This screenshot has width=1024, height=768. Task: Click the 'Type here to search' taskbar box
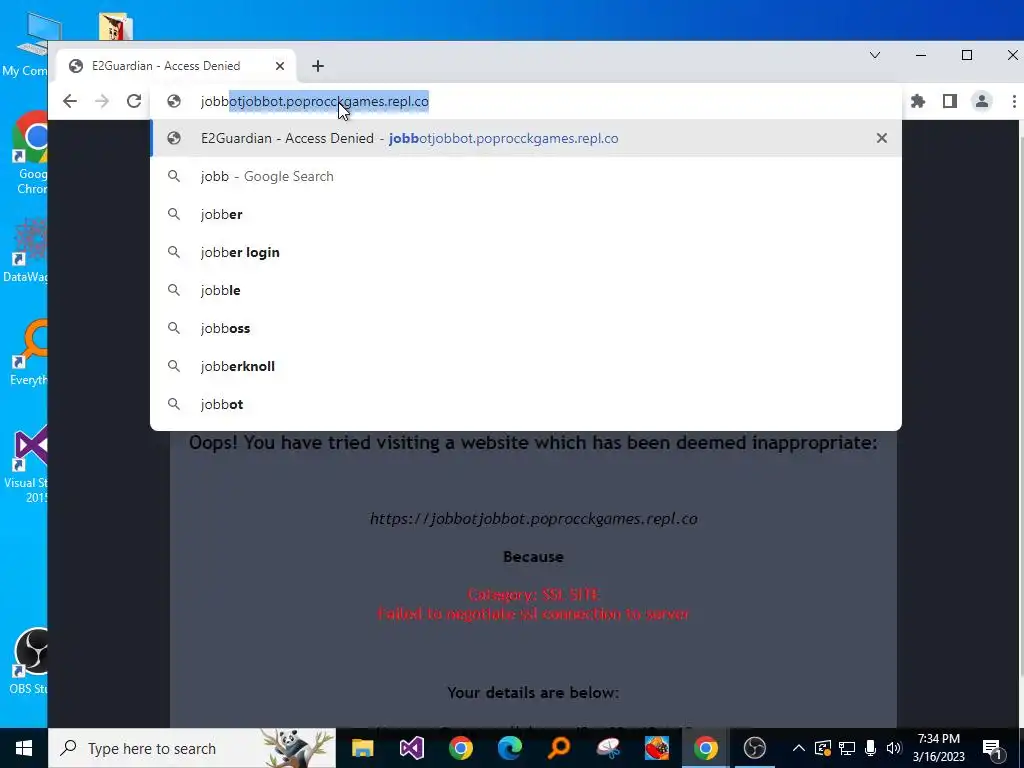[192, 748]
